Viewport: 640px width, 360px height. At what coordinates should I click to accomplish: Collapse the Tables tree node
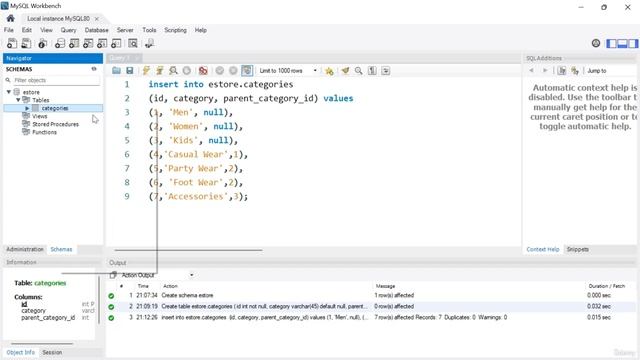18,100
